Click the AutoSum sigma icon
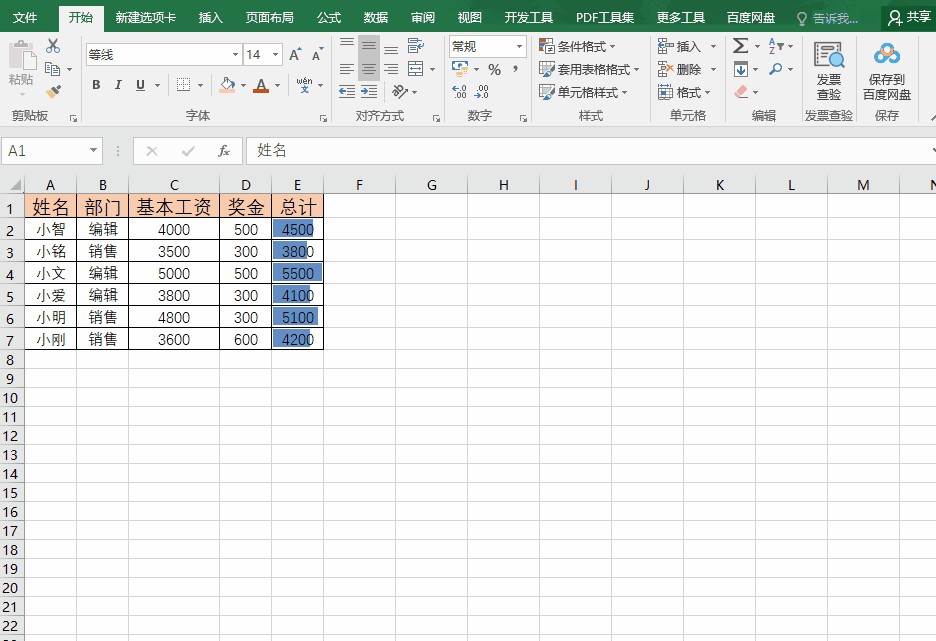 click(741, 46)
